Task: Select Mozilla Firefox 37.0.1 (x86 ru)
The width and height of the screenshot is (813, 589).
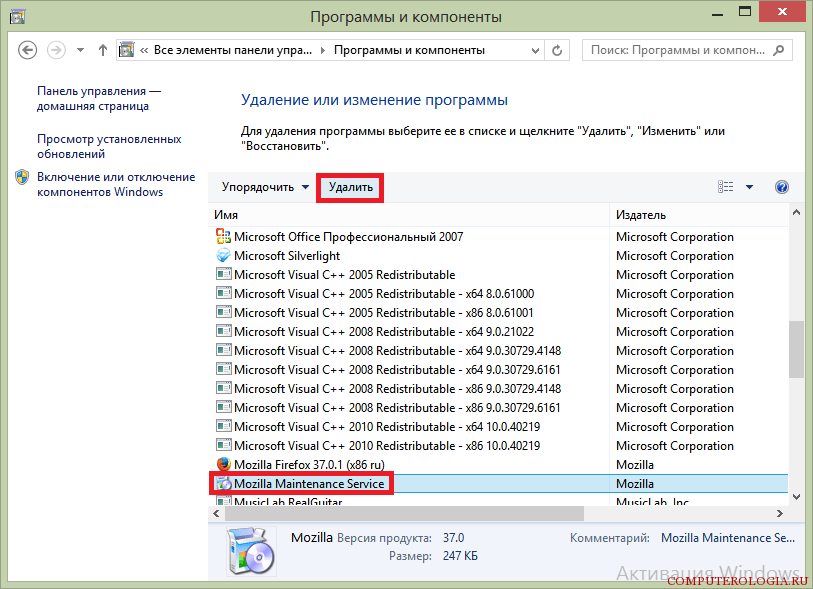Action: pyautogui.click(x=309, y=465)
